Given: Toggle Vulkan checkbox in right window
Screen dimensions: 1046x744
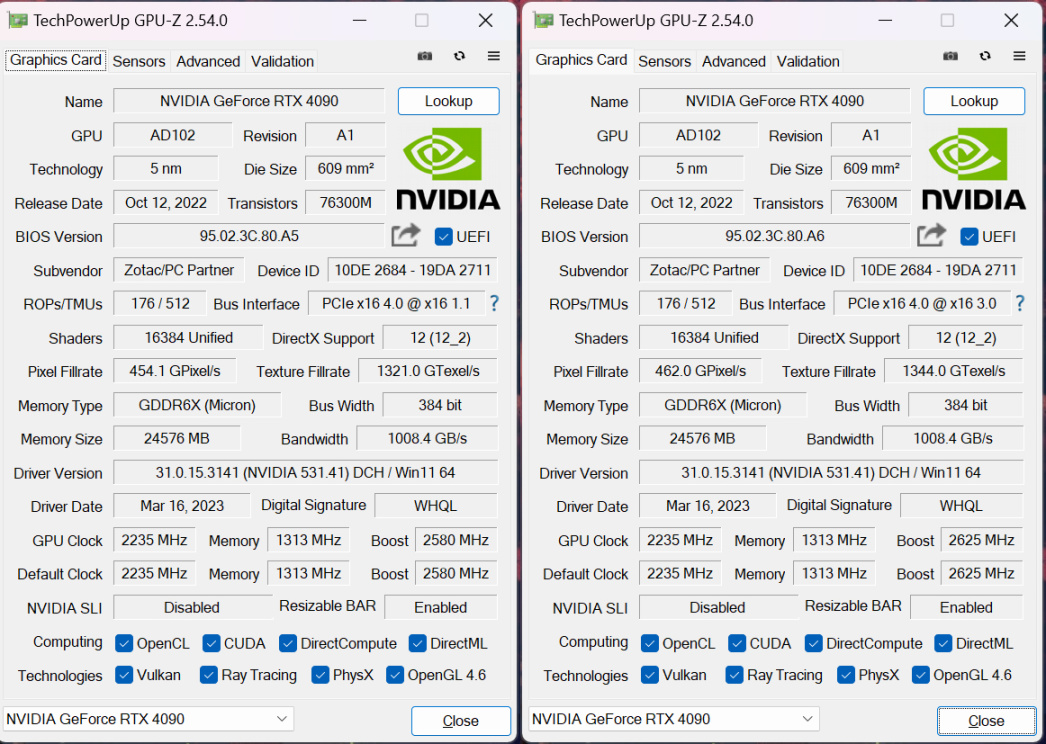Looking at the screenshot, I should (649, 675).
